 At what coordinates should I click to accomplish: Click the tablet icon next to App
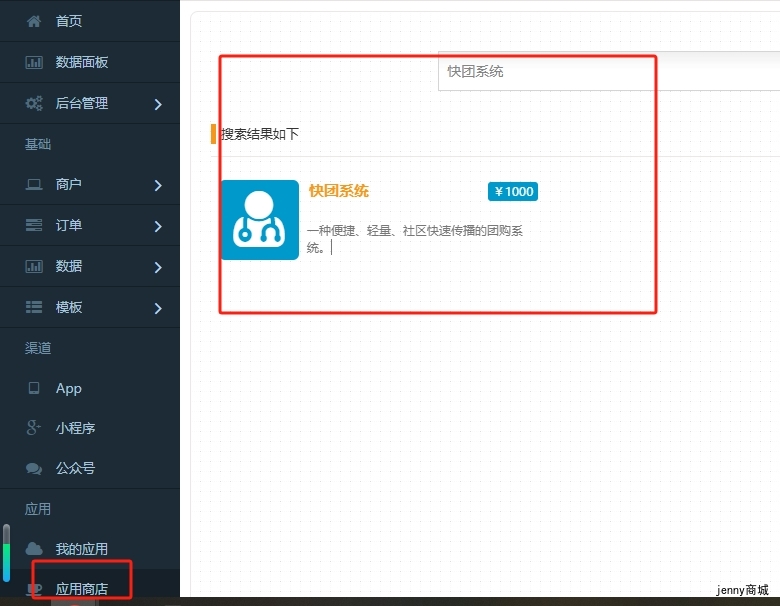34,388
